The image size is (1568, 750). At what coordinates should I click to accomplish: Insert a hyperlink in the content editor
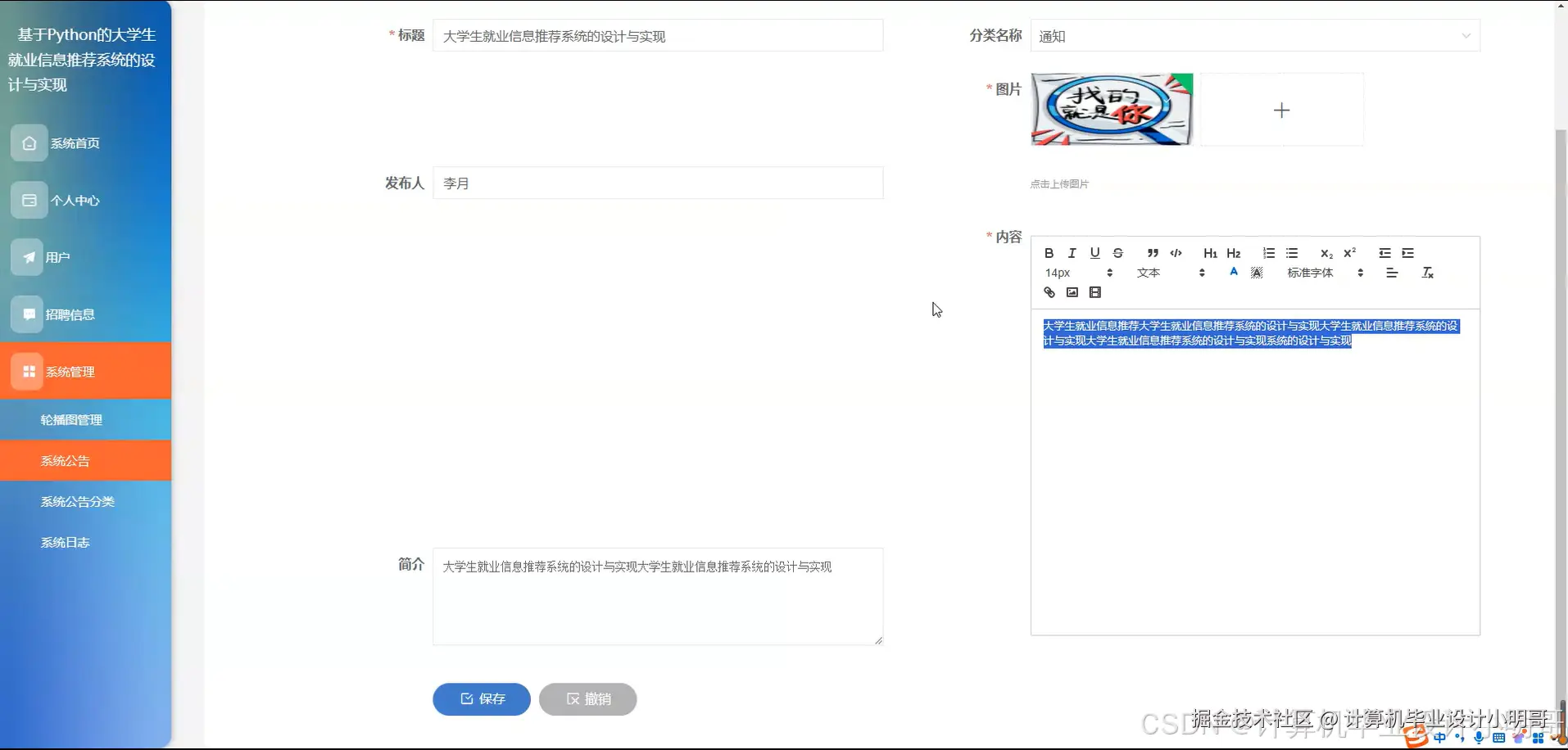tap(1050, 292)
